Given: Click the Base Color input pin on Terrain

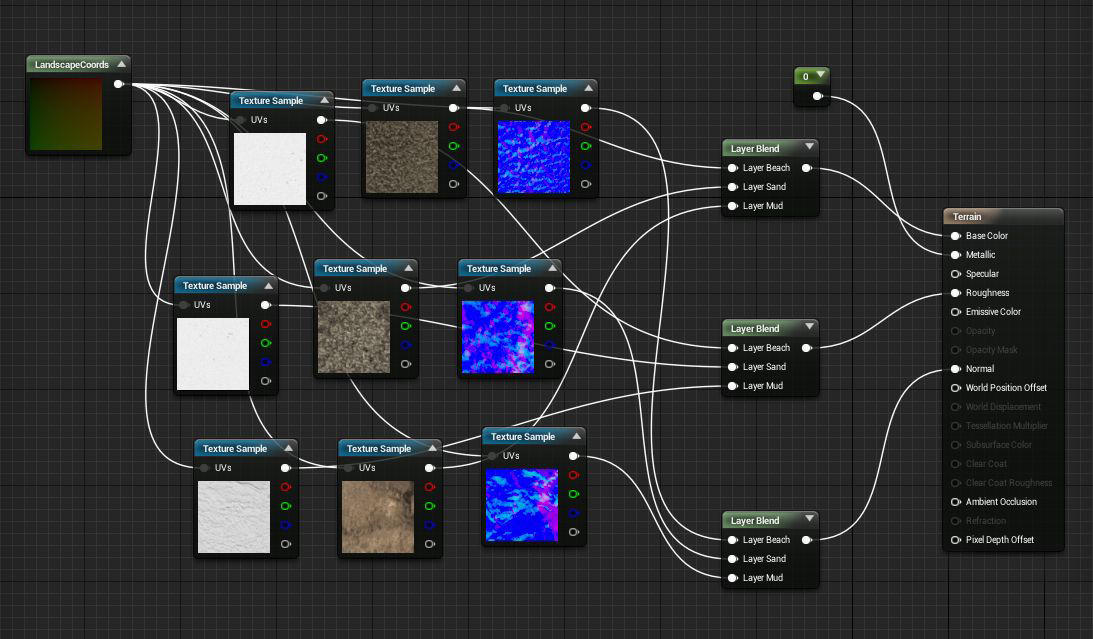Looking at the screenshot, I should tap(956, 236).
